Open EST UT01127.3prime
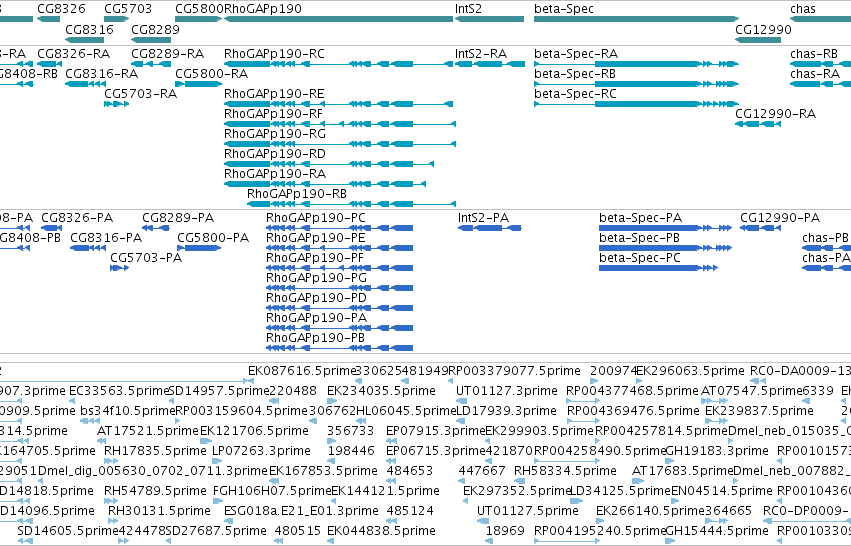Image resolution: width=851 pixels, height=546 pixels. tap(506, 391)
